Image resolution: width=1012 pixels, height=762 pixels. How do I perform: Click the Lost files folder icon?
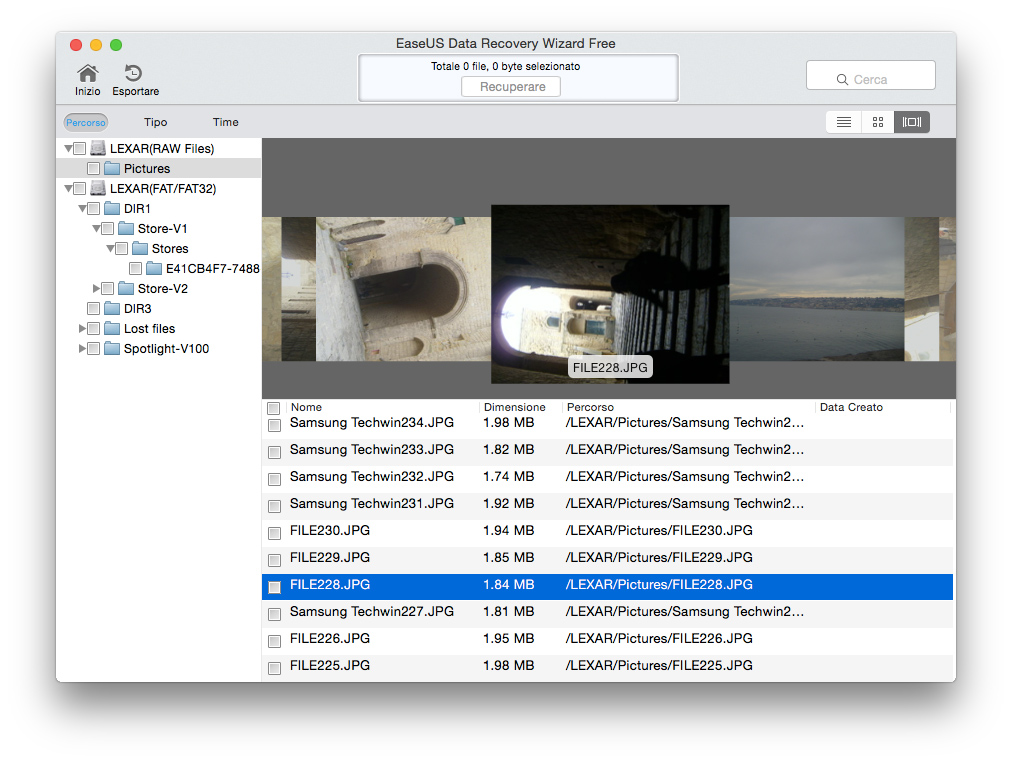point(112,328)
